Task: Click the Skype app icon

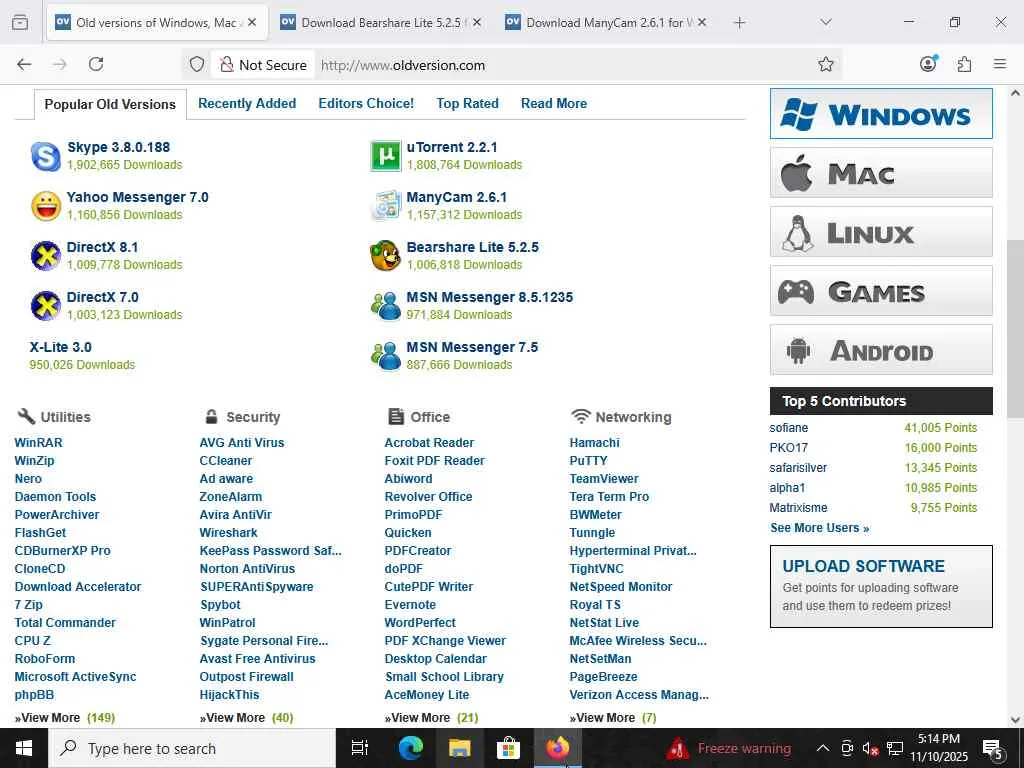Action: pyautogui.click(x=46, y=156)
